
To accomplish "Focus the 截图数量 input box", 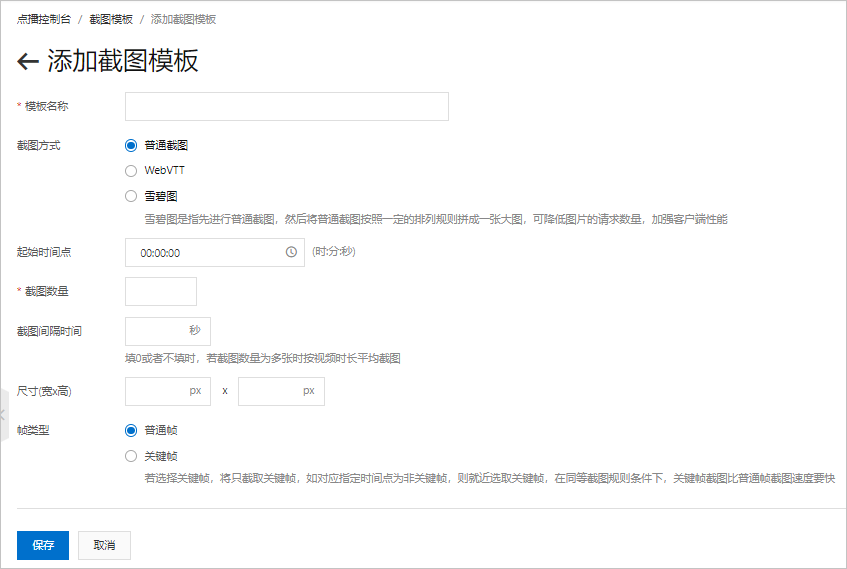I will pyautogui.click(x=161, y=292).
